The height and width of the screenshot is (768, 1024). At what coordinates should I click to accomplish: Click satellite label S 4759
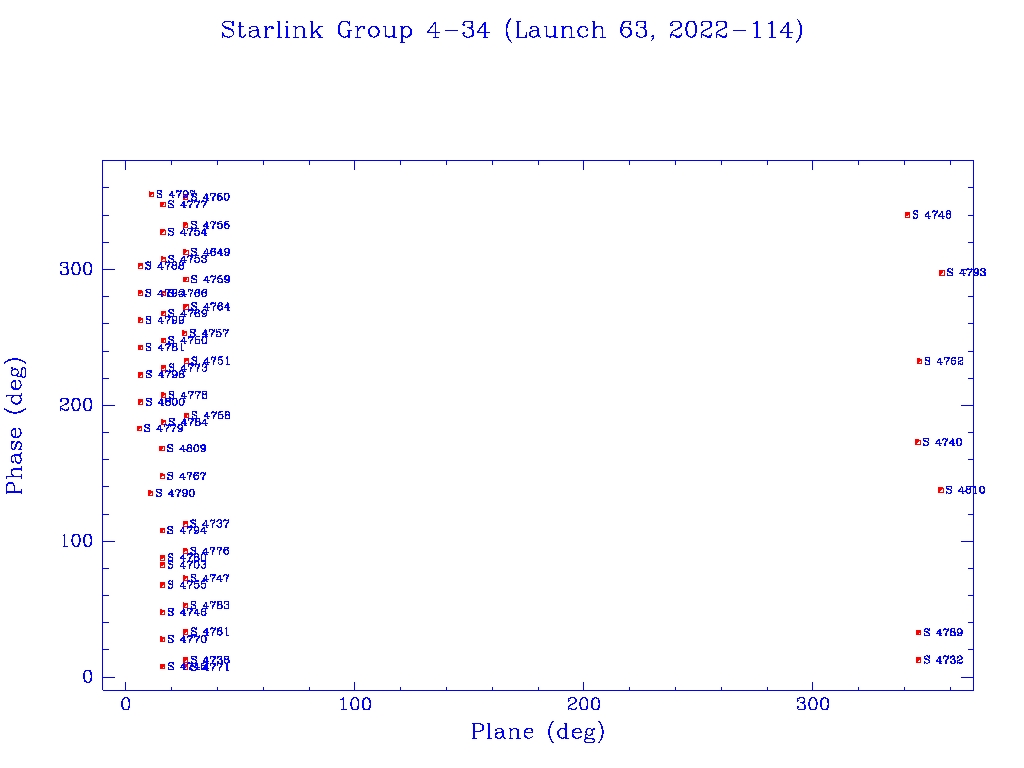pos(210,280)
